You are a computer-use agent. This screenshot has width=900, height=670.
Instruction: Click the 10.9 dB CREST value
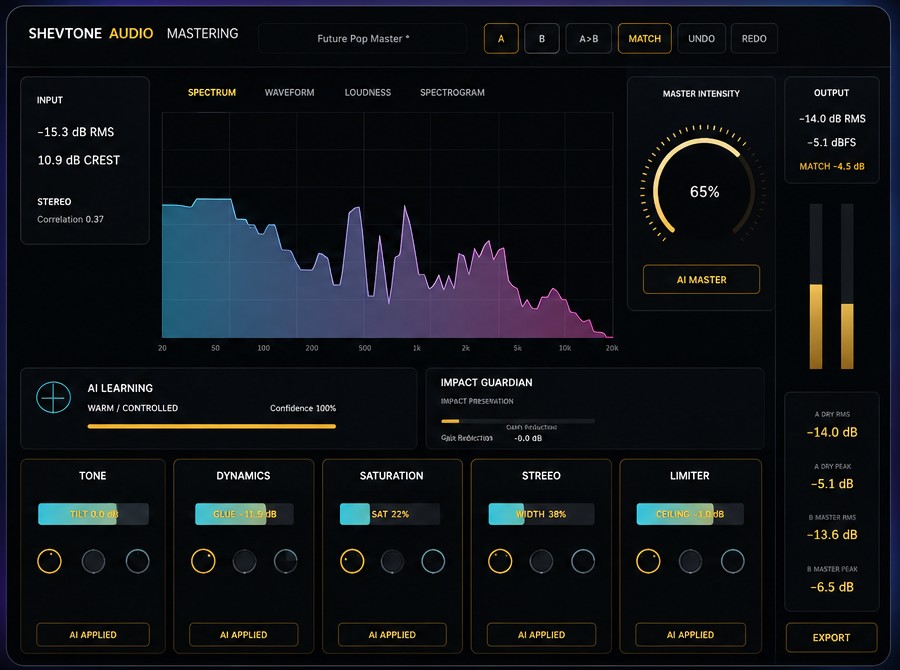click(79, 160)
